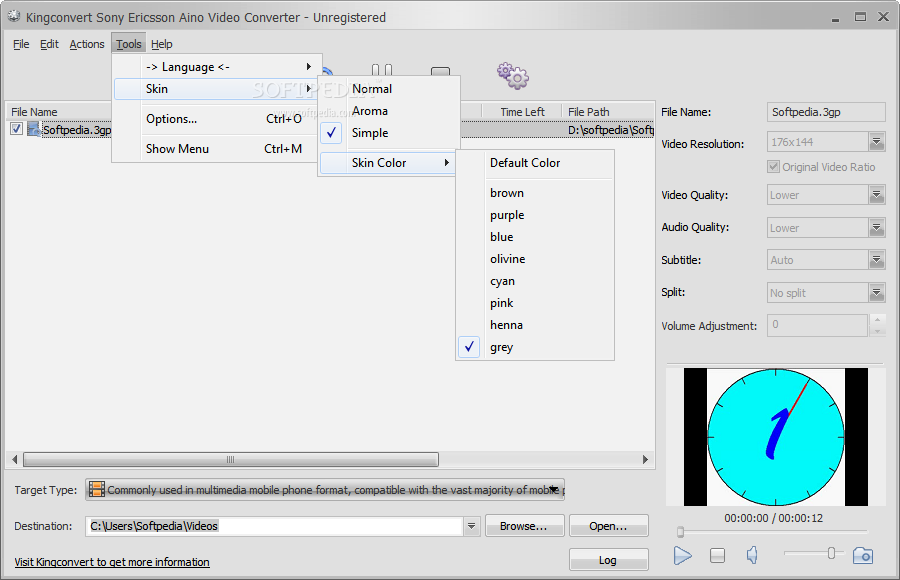
Task: Click the Volume Adjustment value field
Action: (x=817, y=325)
